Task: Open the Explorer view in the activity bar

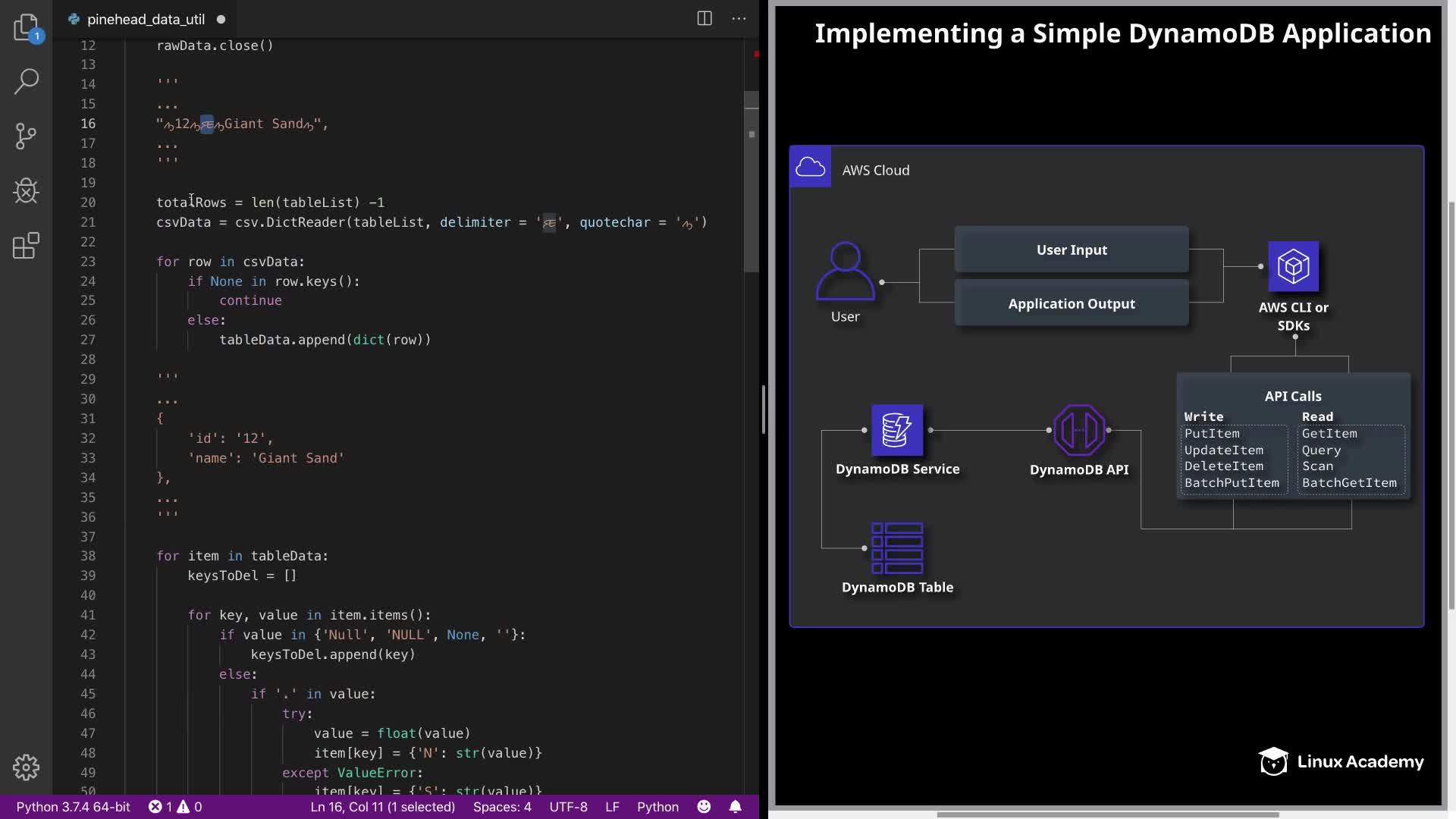Action: click(26, 27)
